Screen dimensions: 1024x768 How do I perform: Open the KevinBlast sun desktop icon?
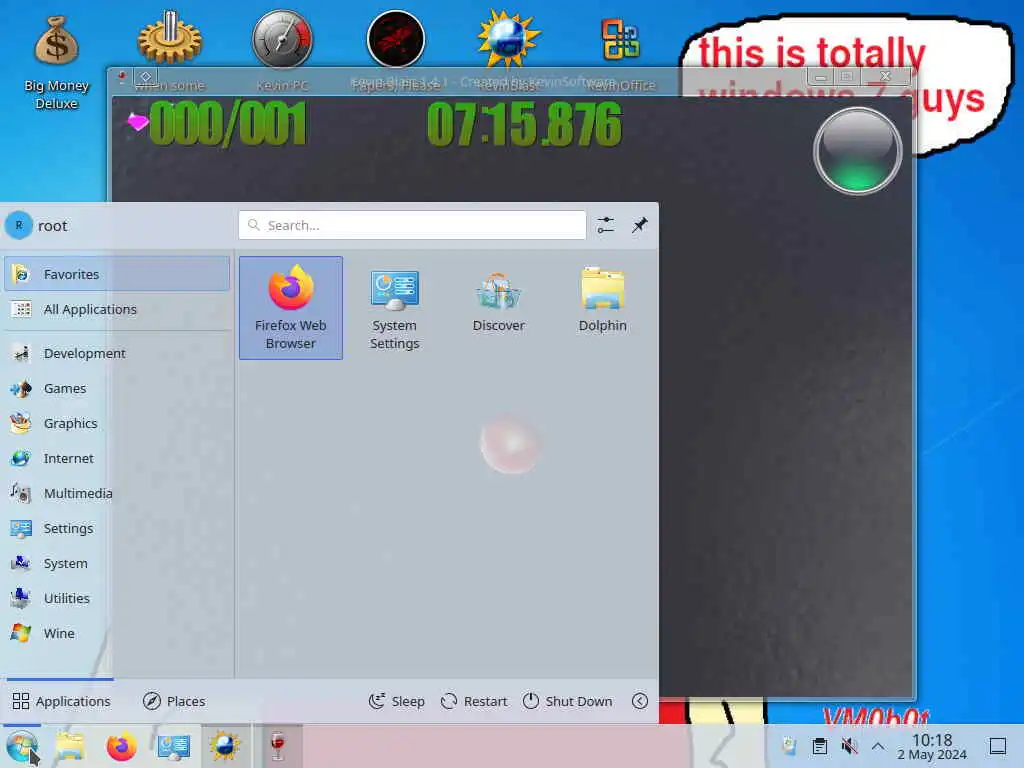tap(508, 50)
